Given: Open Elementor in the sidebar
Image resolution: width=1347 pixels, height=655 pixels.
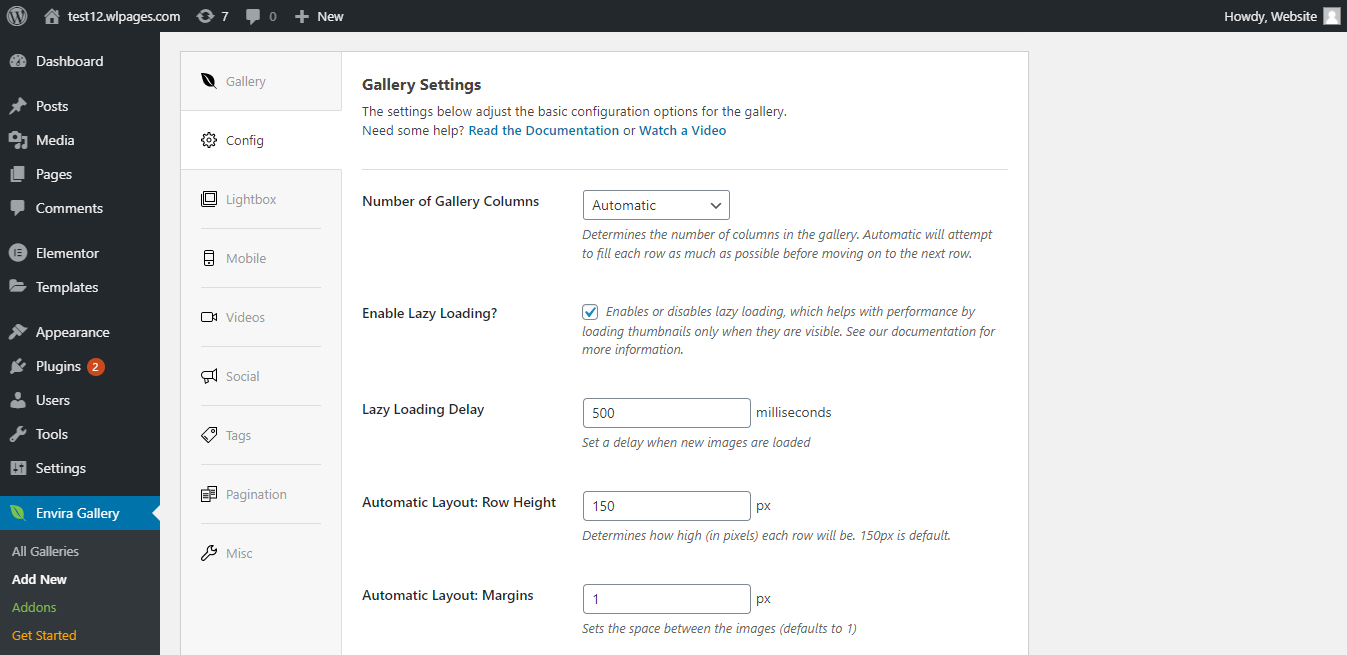Looking at the screenshot, I should tap(80, 253).
